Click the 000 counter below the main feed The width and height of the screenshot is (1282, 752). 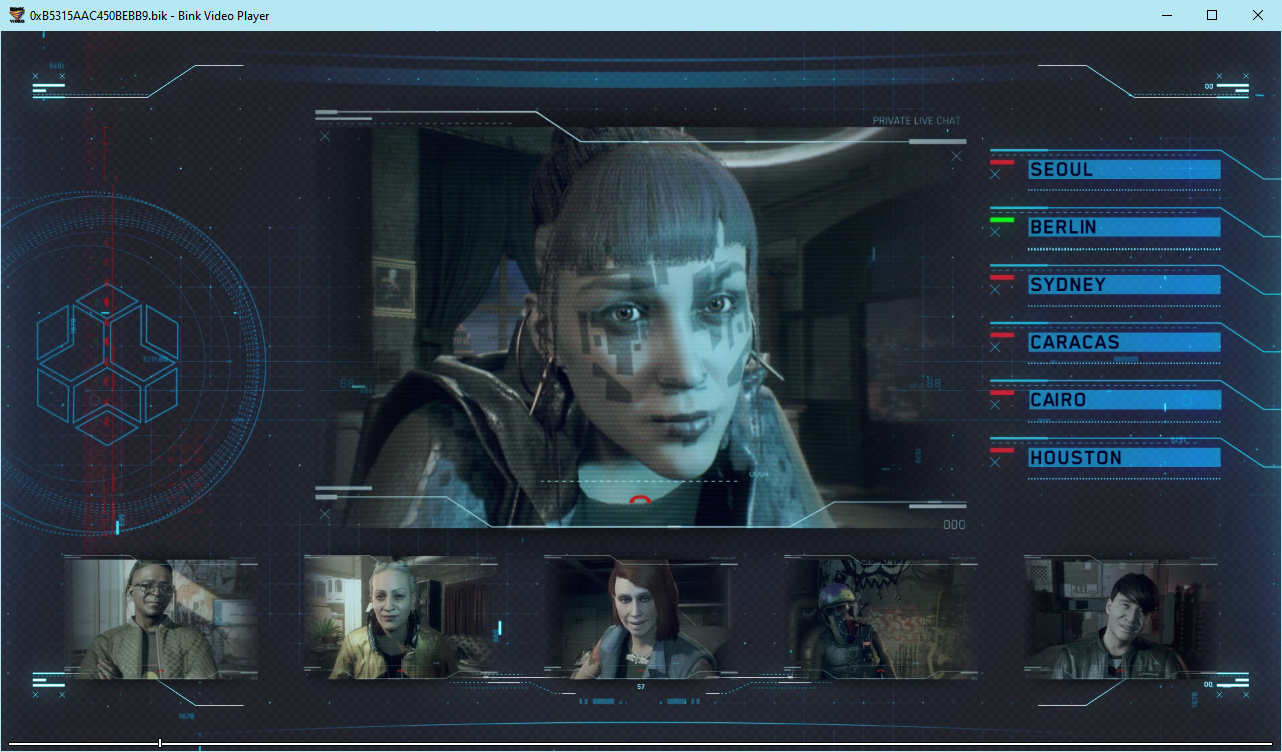pos(955,525)
